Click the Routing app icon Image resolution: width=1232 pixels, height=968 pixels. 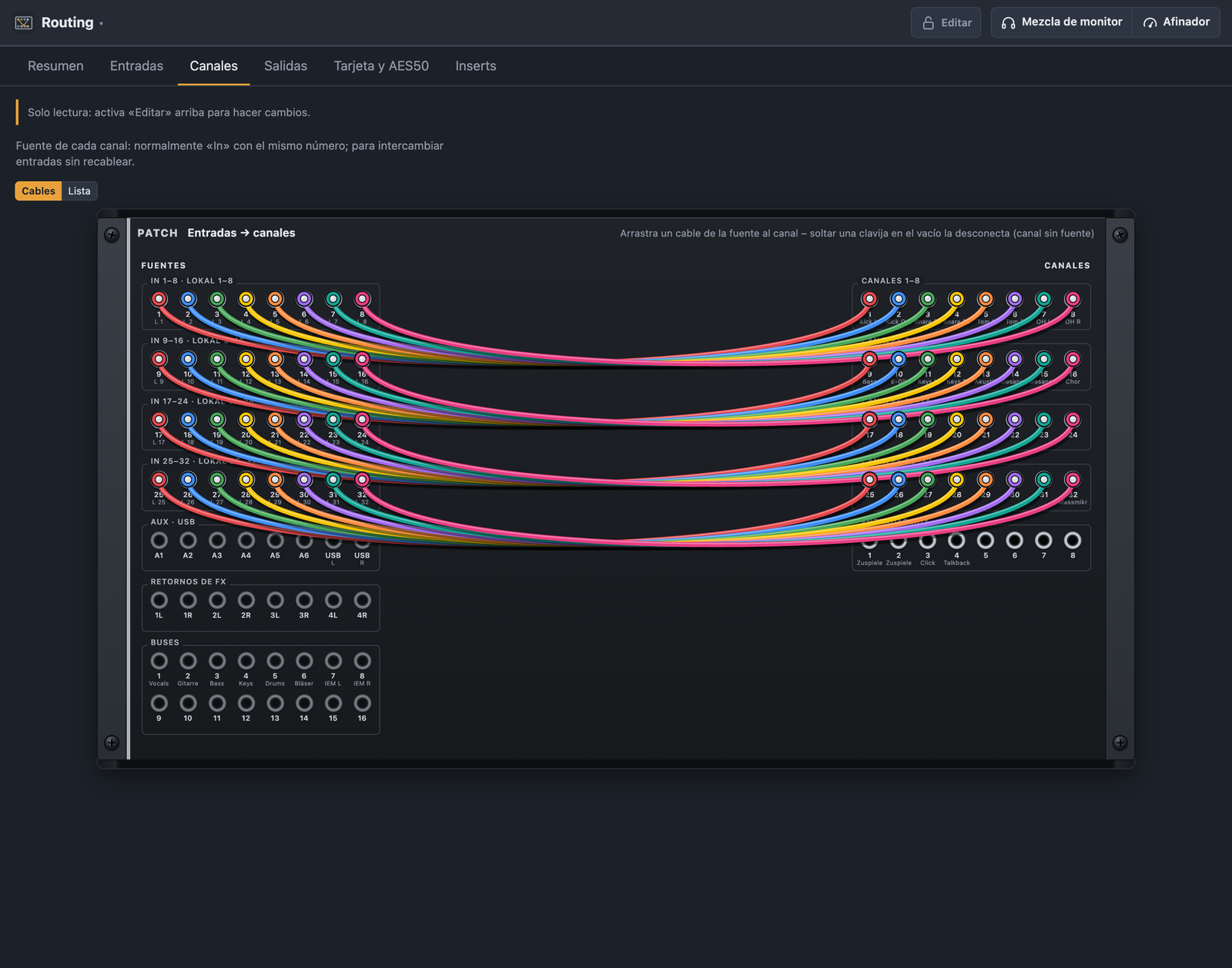click(24, 22)
